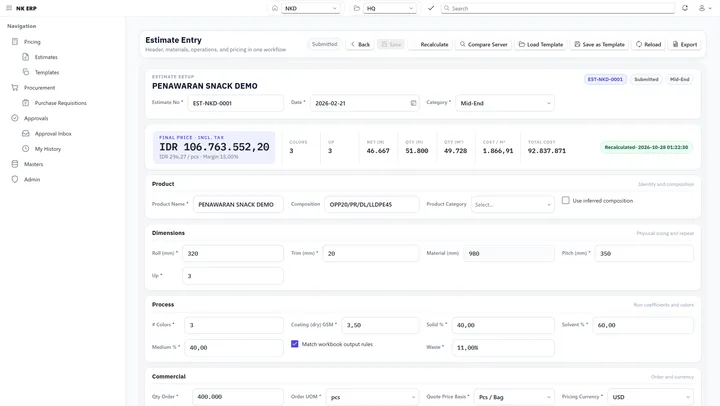
Task: Click the Recalculated timestamp badge
Action: pos(646,147)
